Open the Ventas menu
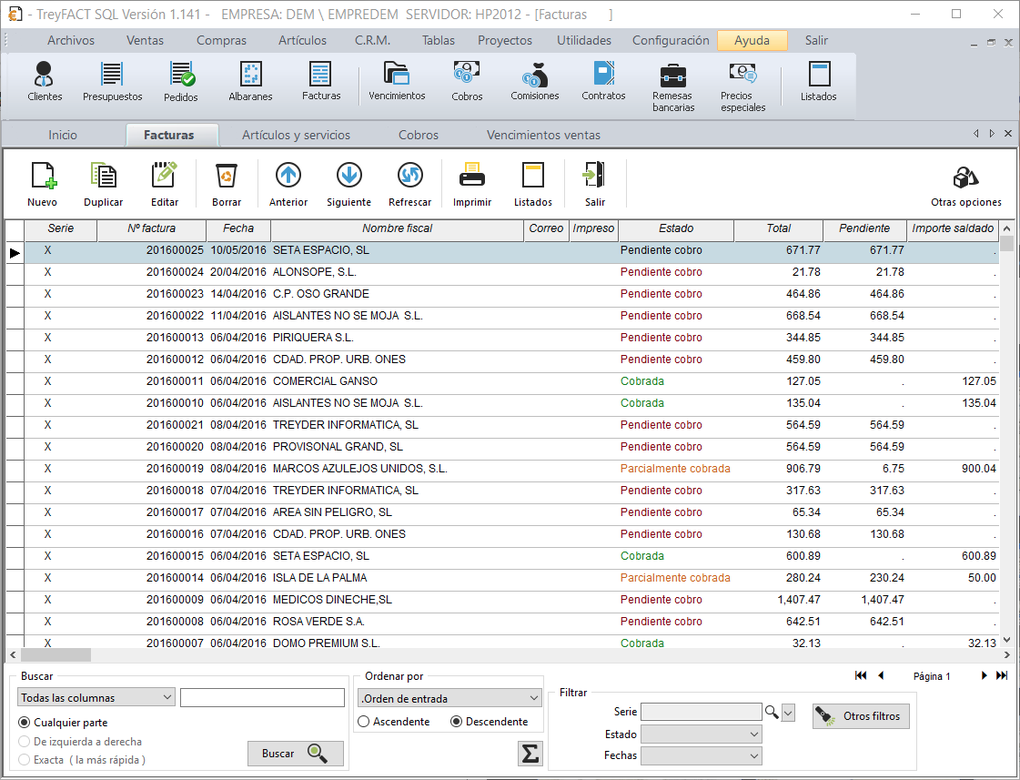Viewport: 1020px width, 780px height. coord(145,40)
